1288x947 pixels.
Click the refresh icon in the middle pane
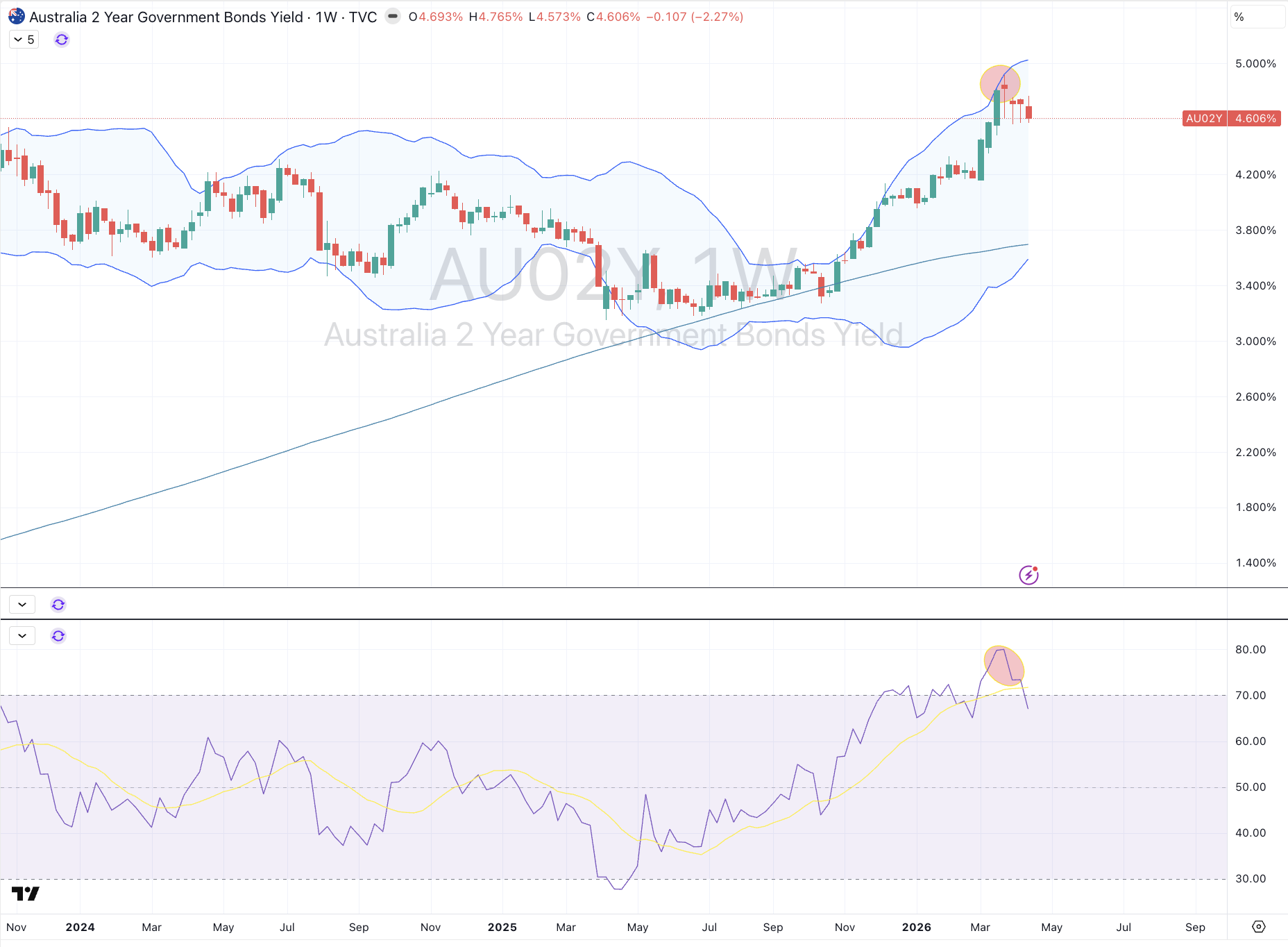point(58,605)
